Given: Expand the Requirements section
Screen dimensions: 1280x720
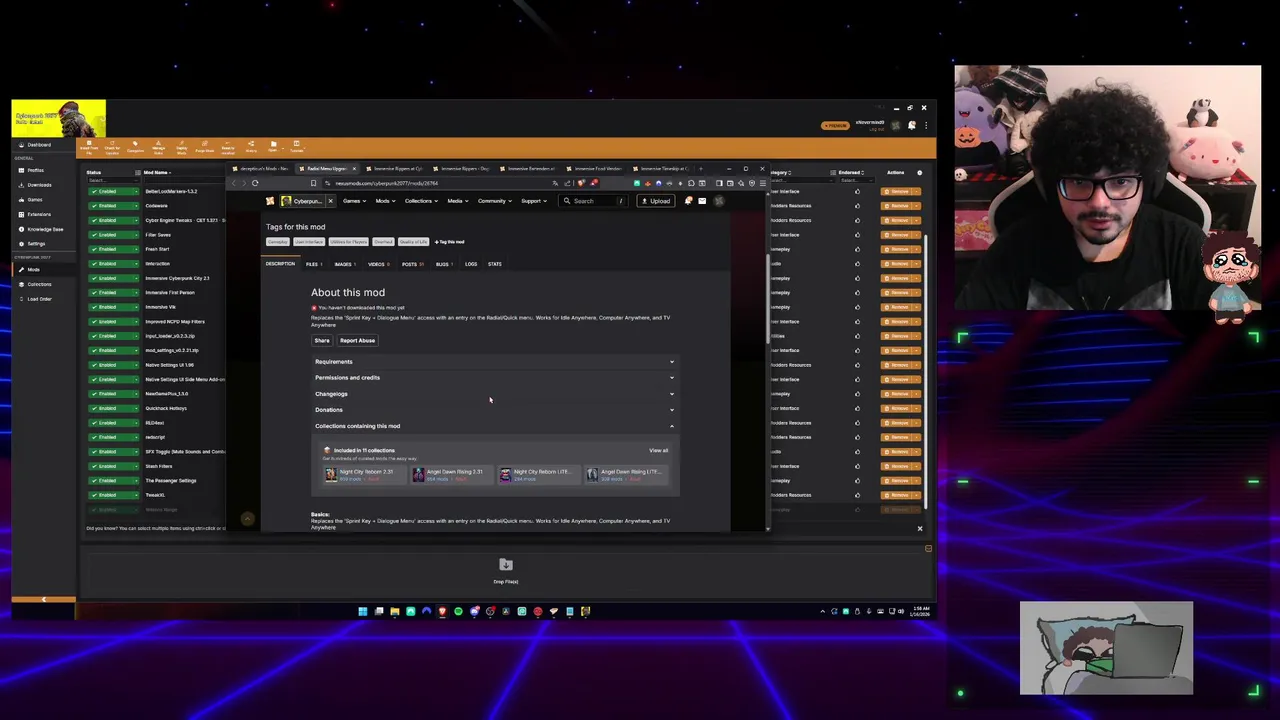Looking at the screenshot, I should pos(495,362).
